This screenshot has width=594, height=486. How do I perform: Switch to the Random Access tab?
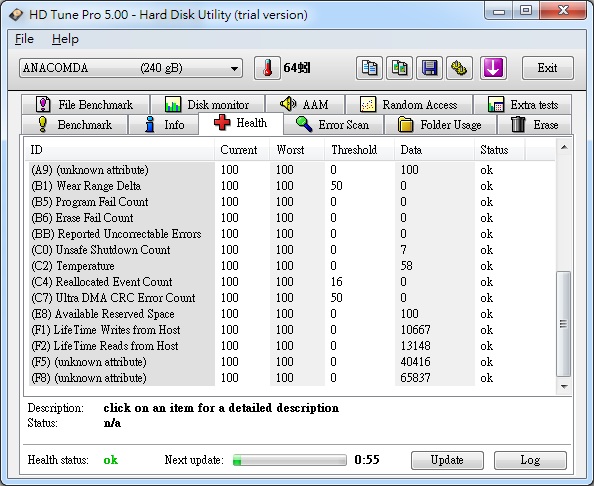coord(409,104)
